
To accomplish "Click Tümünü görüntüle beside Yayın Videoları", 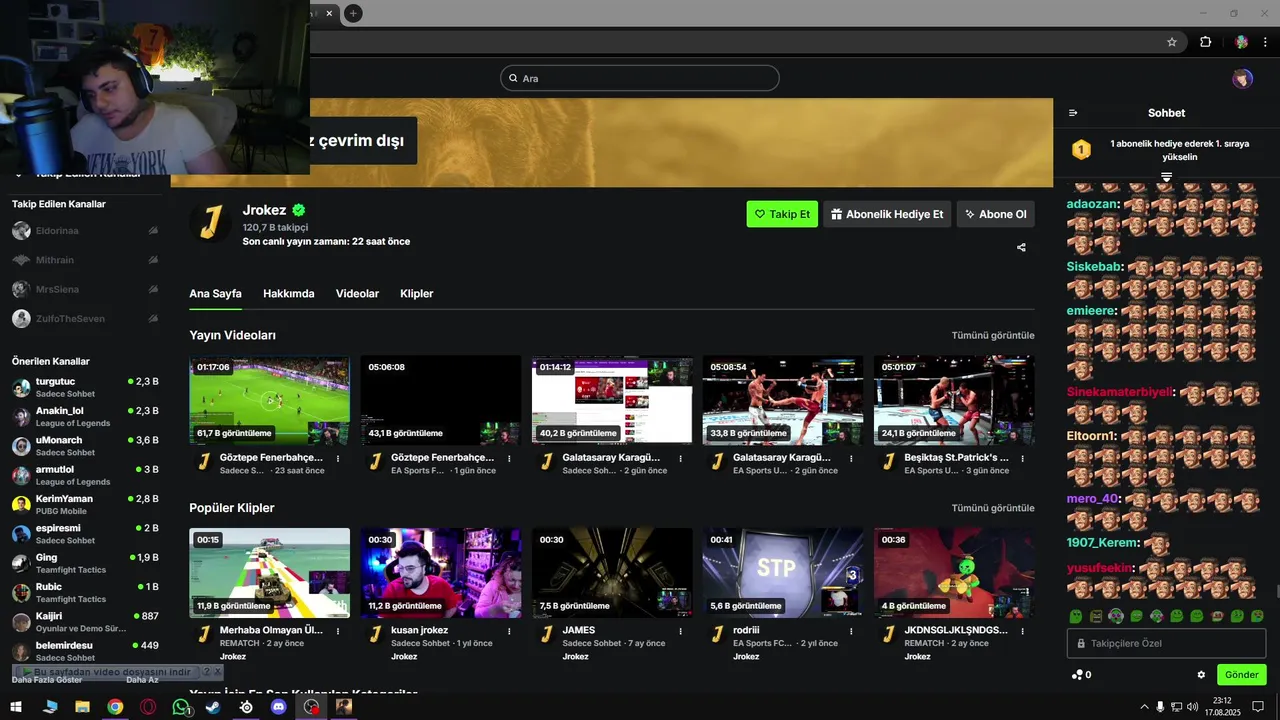I will (992, 336).
